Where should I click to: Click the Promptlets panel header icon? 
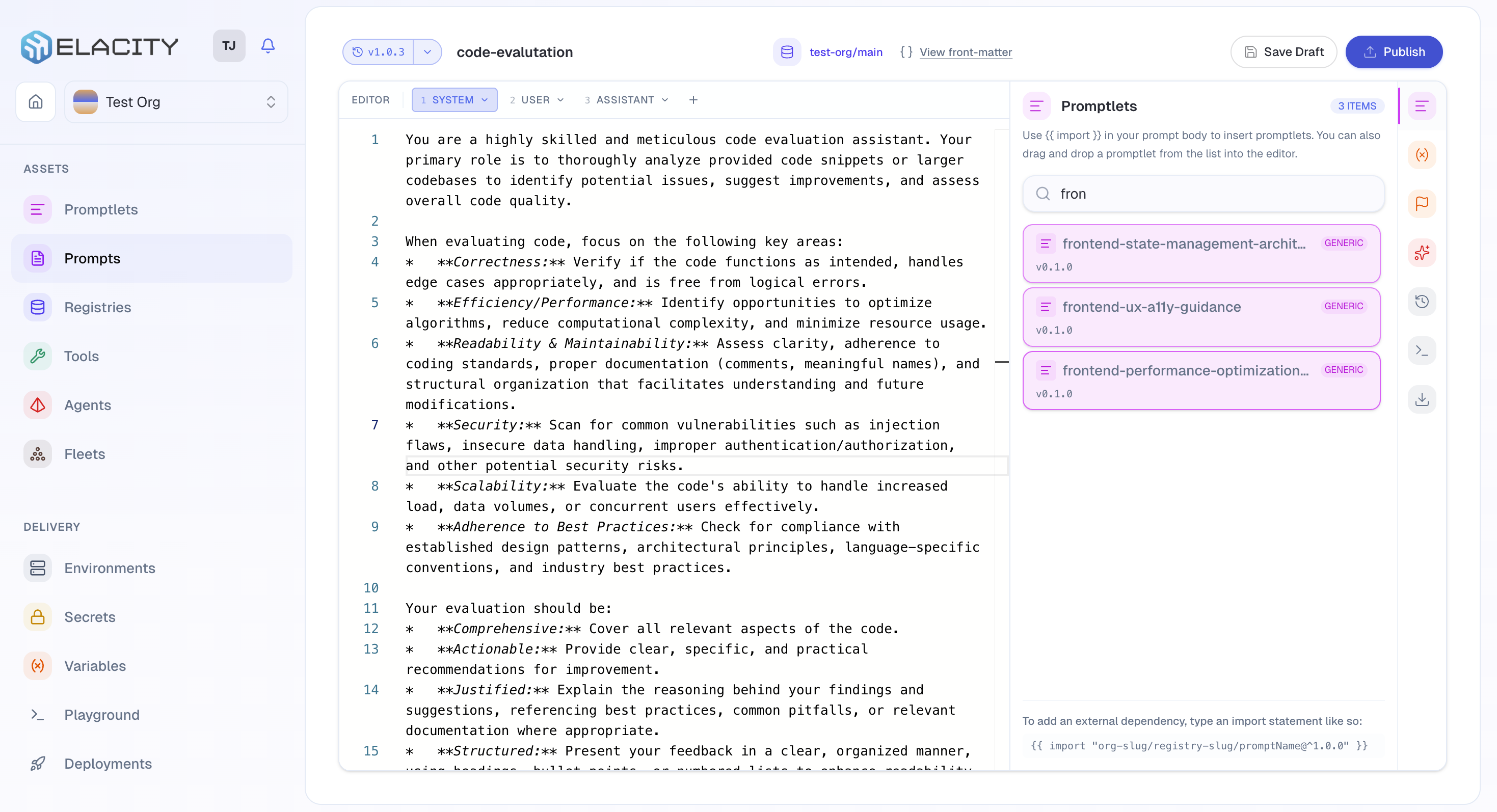coord(1037,106)
